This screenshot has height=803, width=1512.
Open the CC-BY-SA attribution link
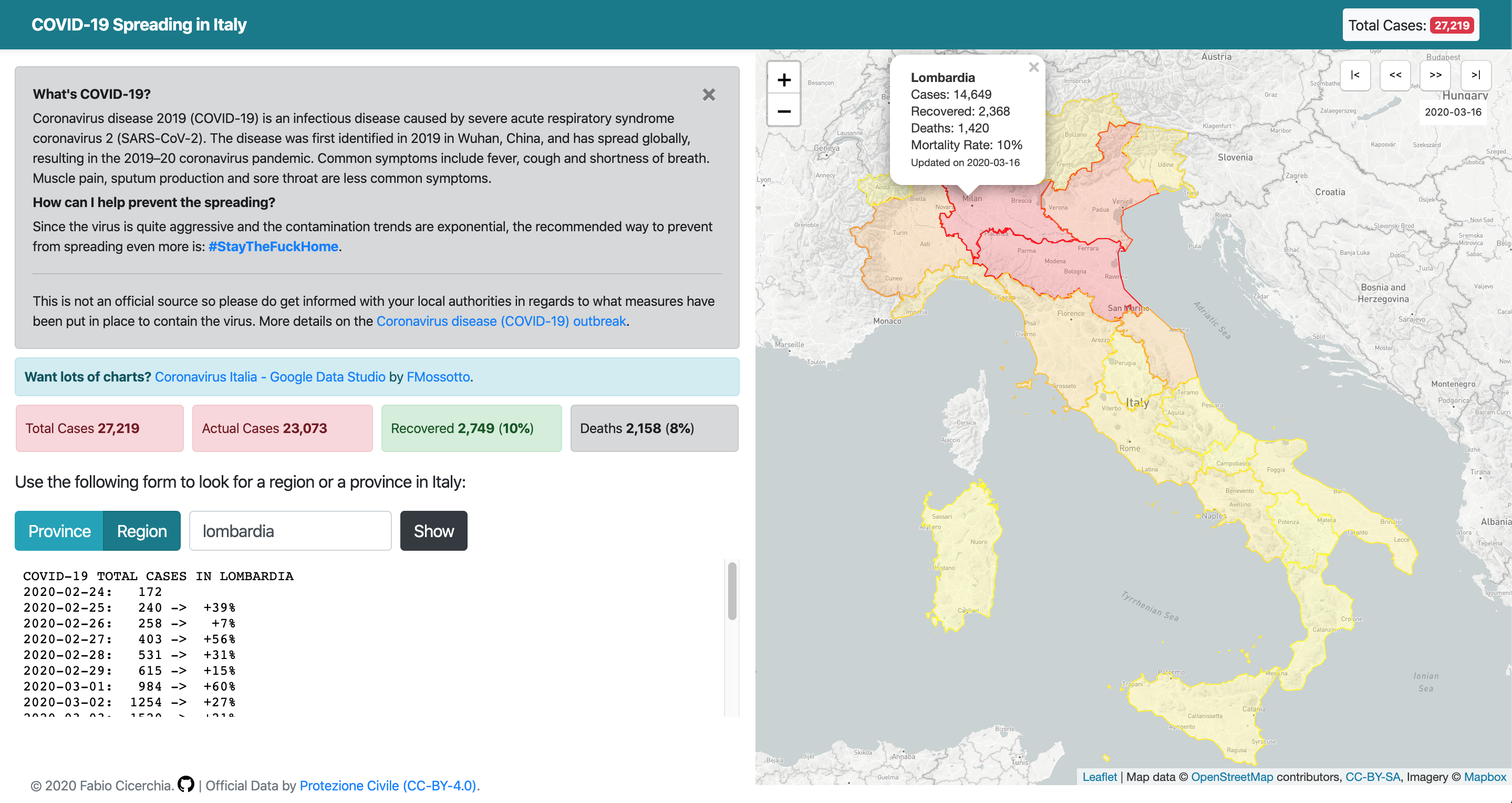pos(1372,777)
